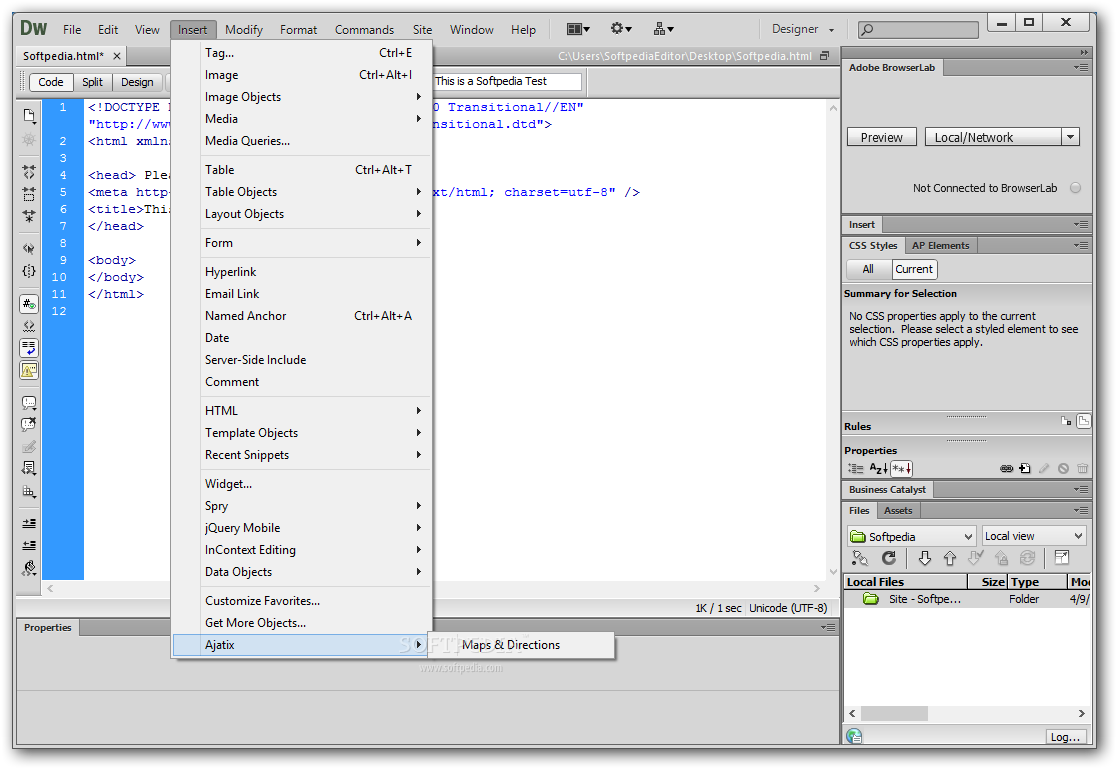Attach Style Sheet link icon

(1006, 468)
